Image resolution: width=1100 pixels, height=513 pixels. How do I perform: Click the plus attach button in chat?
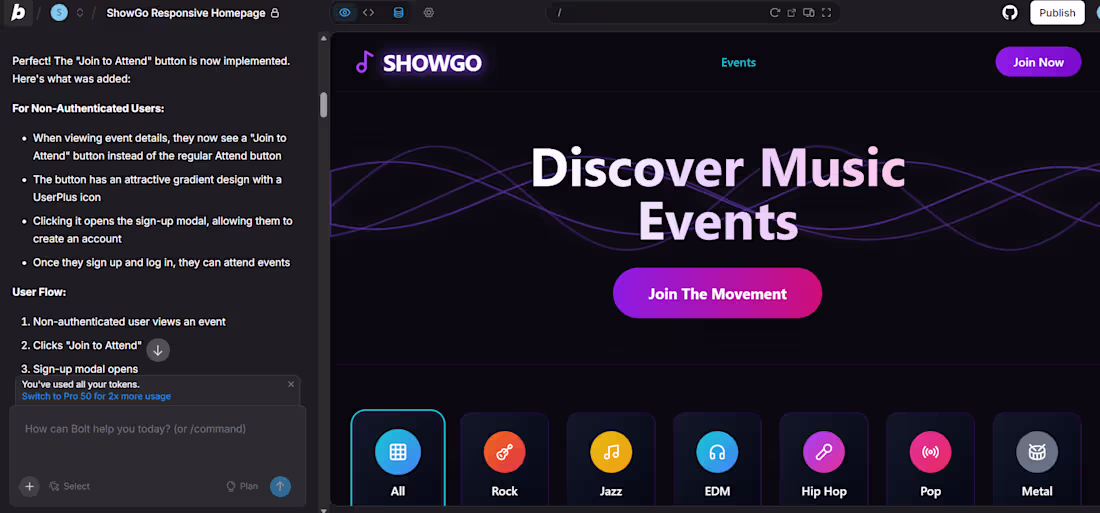29,486
